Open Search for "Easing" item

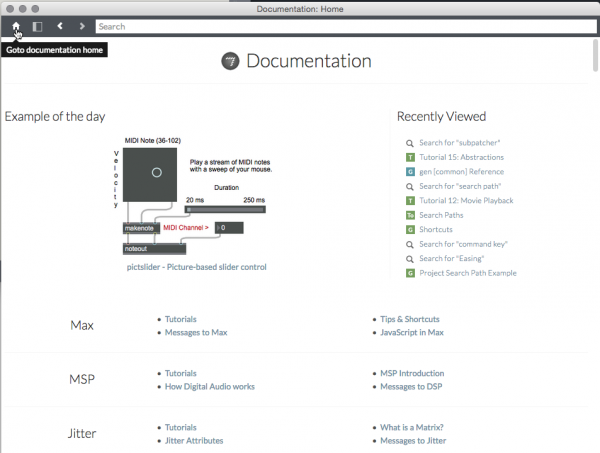pos(452,259)
